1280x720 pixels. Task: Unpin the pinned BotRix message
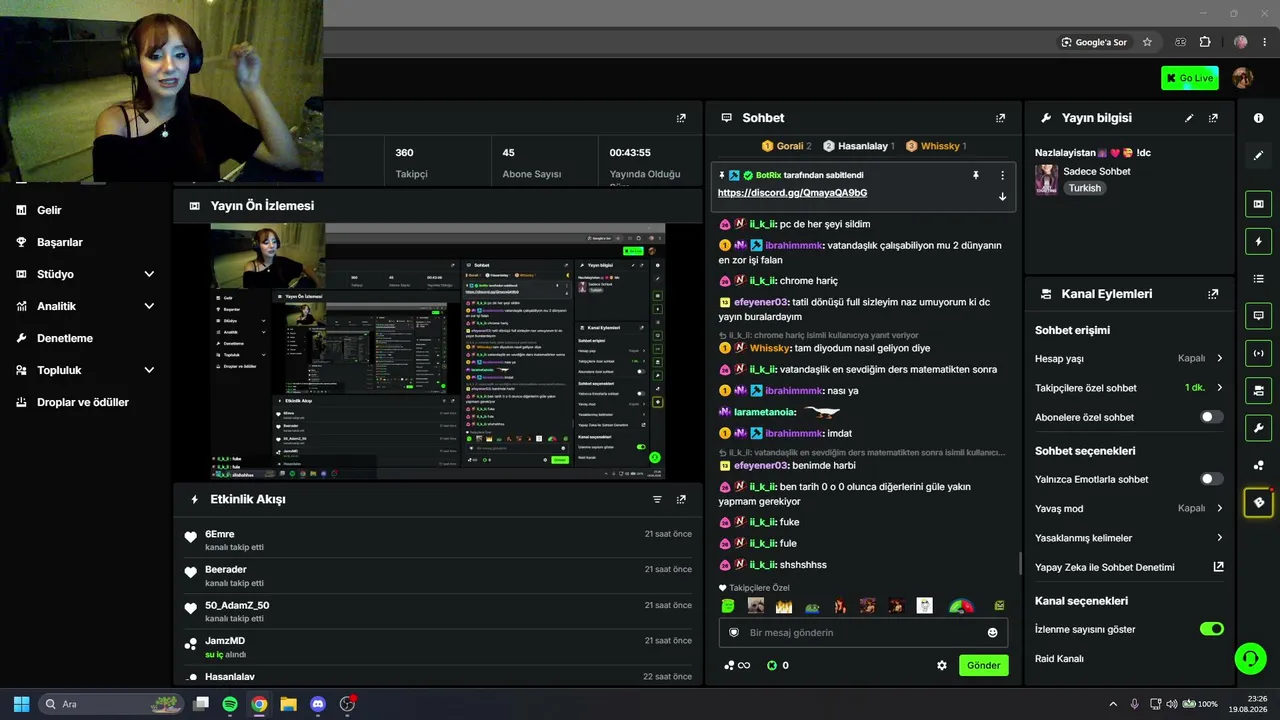coord(975,175)
